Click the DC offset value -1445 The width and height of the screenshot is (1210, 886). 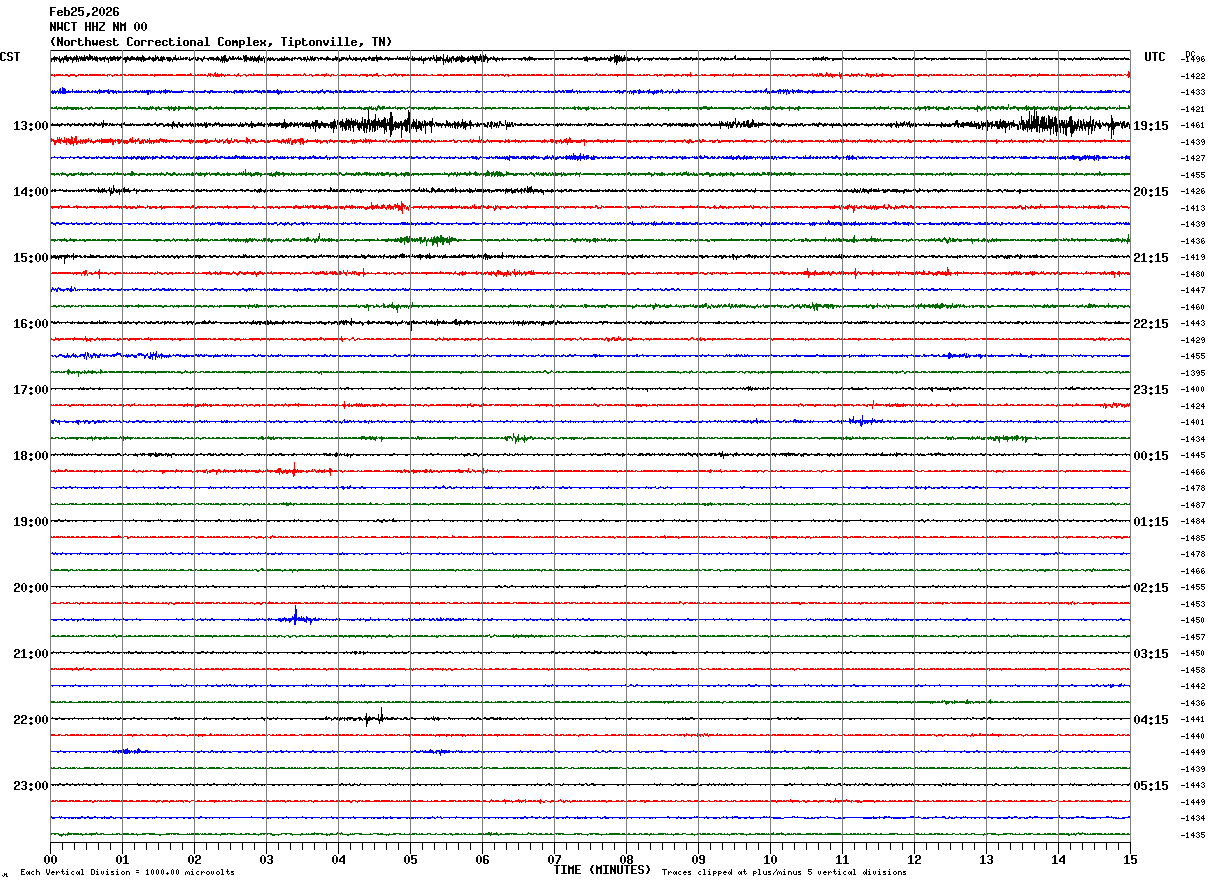tap(1192, 456)
